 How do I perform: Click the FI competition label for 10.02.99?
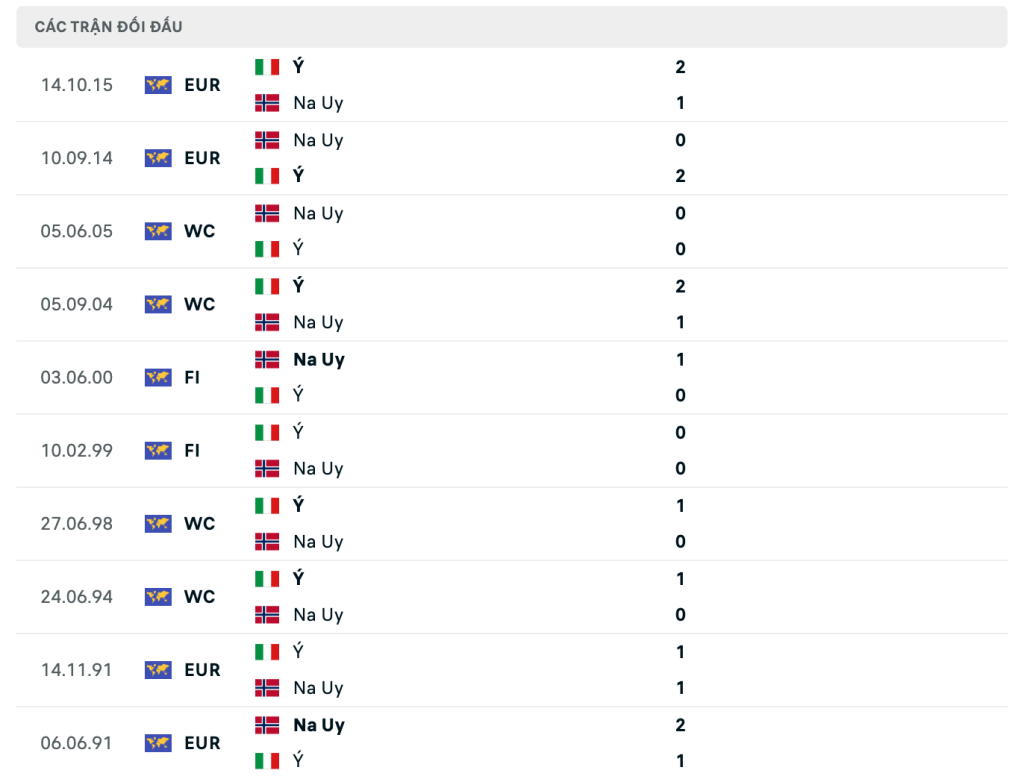192,451
